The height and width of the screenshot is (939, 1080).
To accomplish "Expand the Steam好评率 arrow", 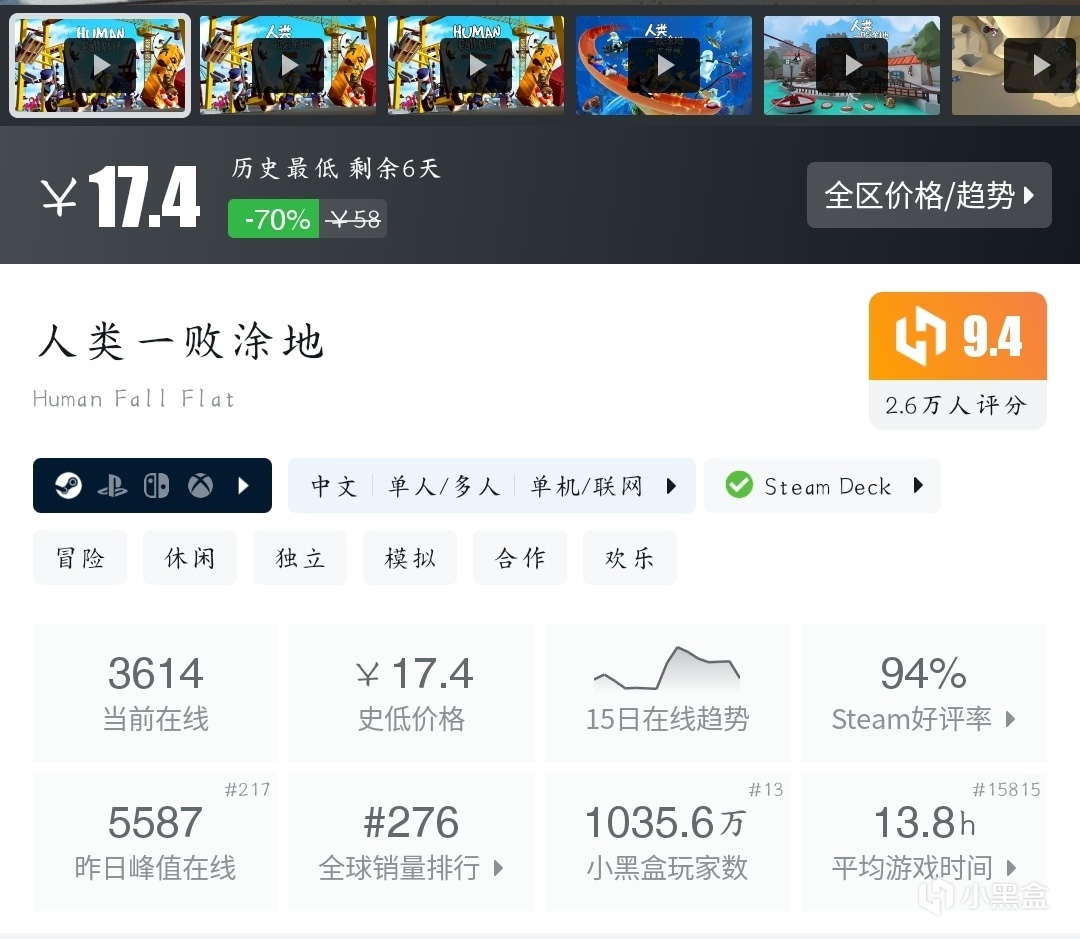I will 1010,719.
